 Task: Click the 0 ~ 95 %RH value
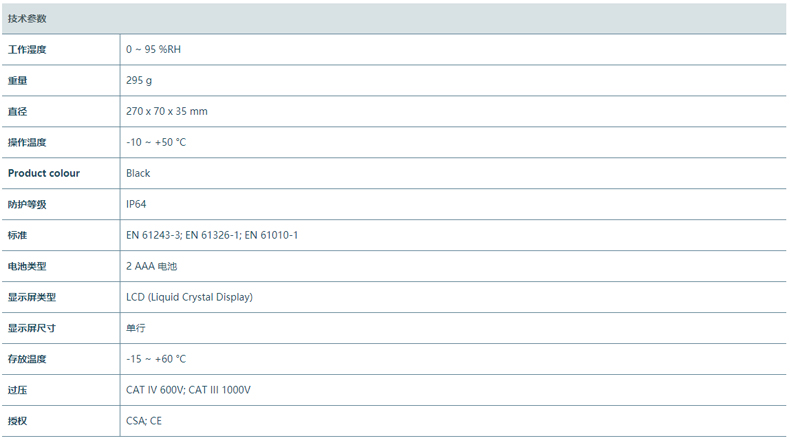point(153,49)
